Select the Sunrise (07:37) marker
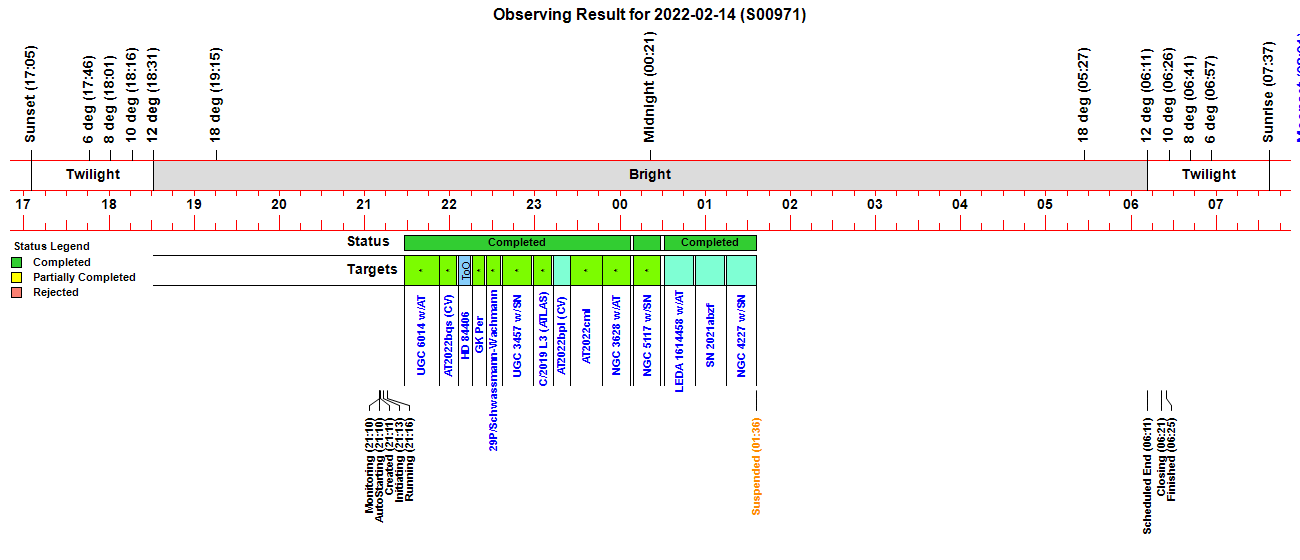The image size is (1300, 560). point(1268,93)
